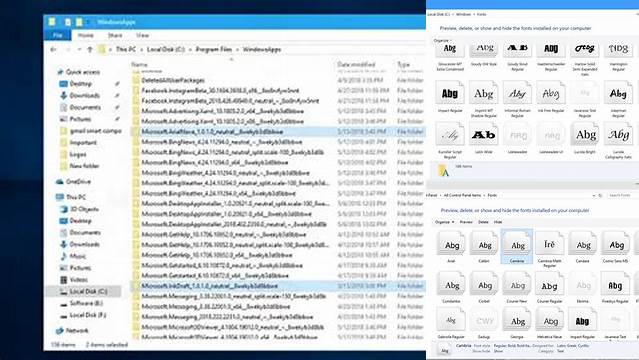
Task: Open 3D Objects under This PC
Action: 84,209
